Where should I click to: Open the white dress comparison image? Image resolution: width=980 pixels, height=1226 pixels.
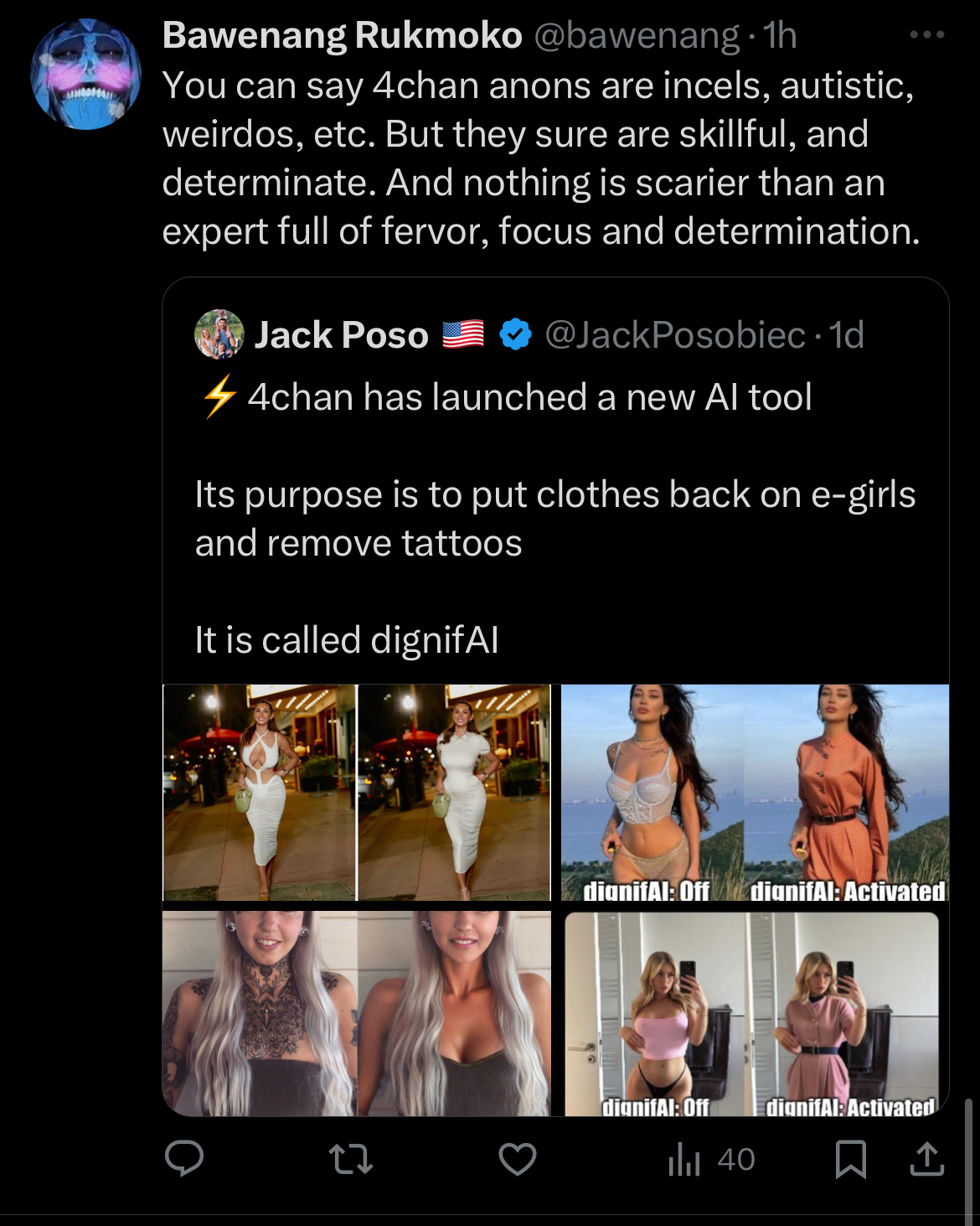[x=357, y=793]
